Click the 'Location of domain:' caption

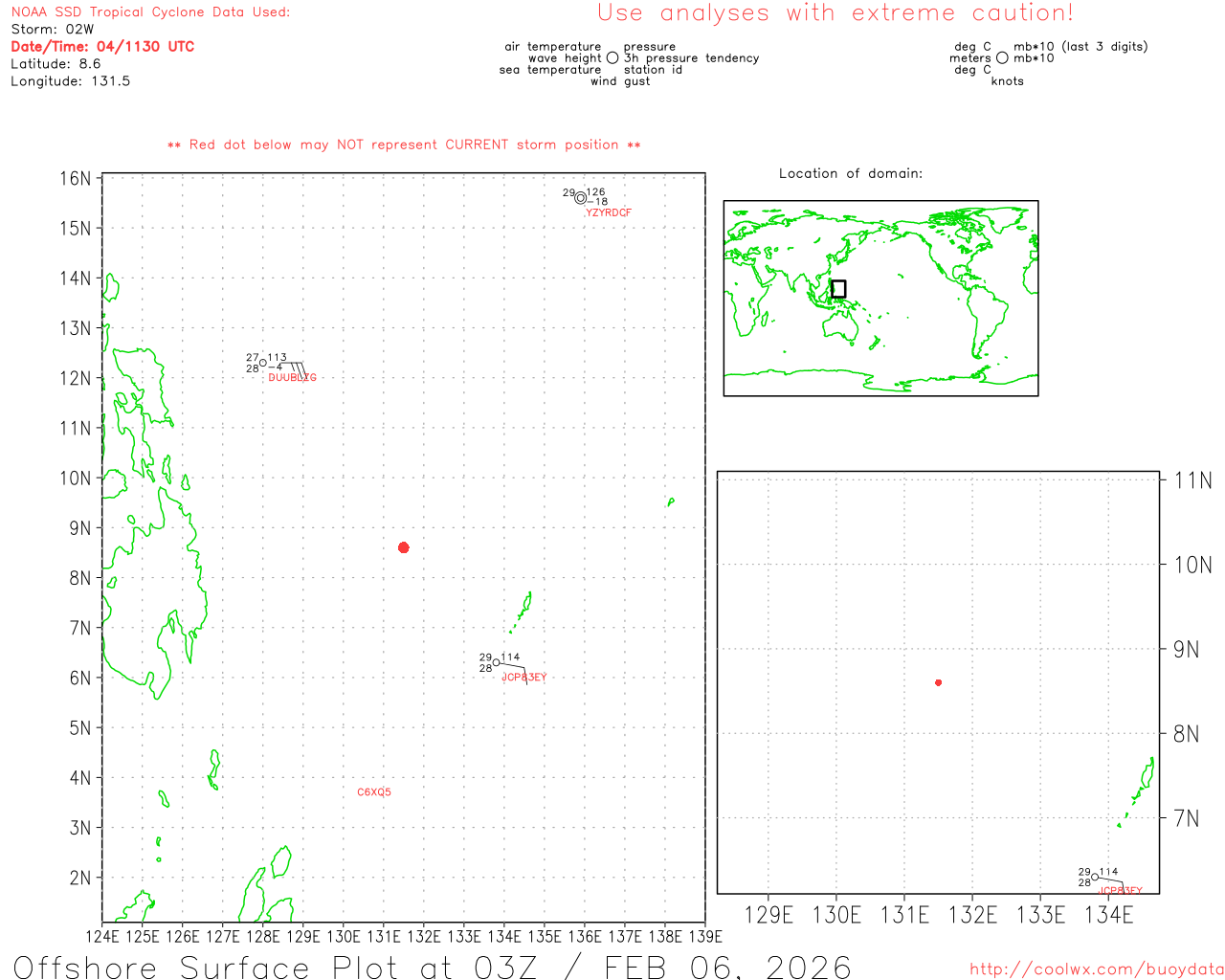tap(851, 173)
